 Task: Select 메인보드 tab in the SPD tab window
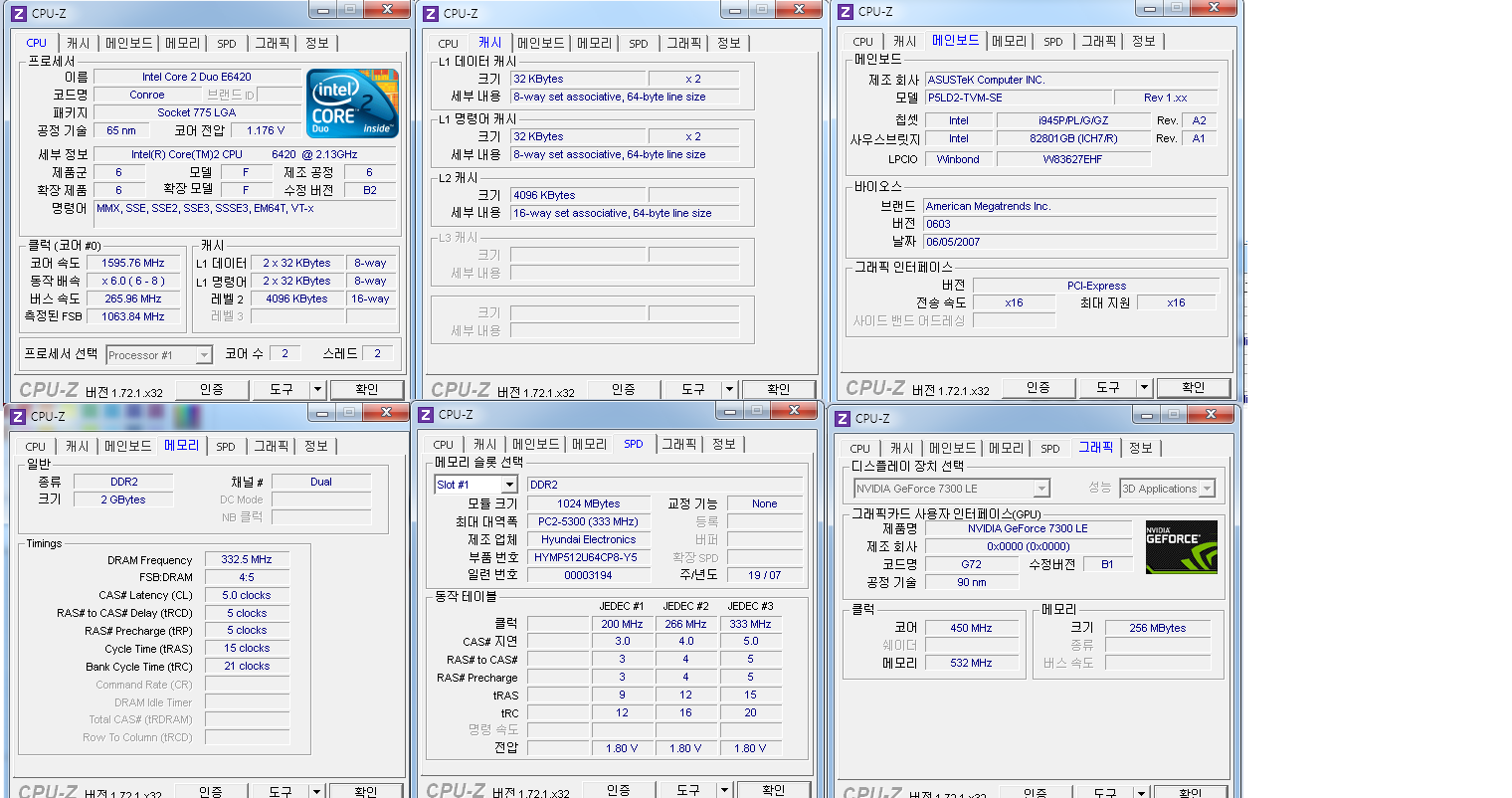pos(537,445)
